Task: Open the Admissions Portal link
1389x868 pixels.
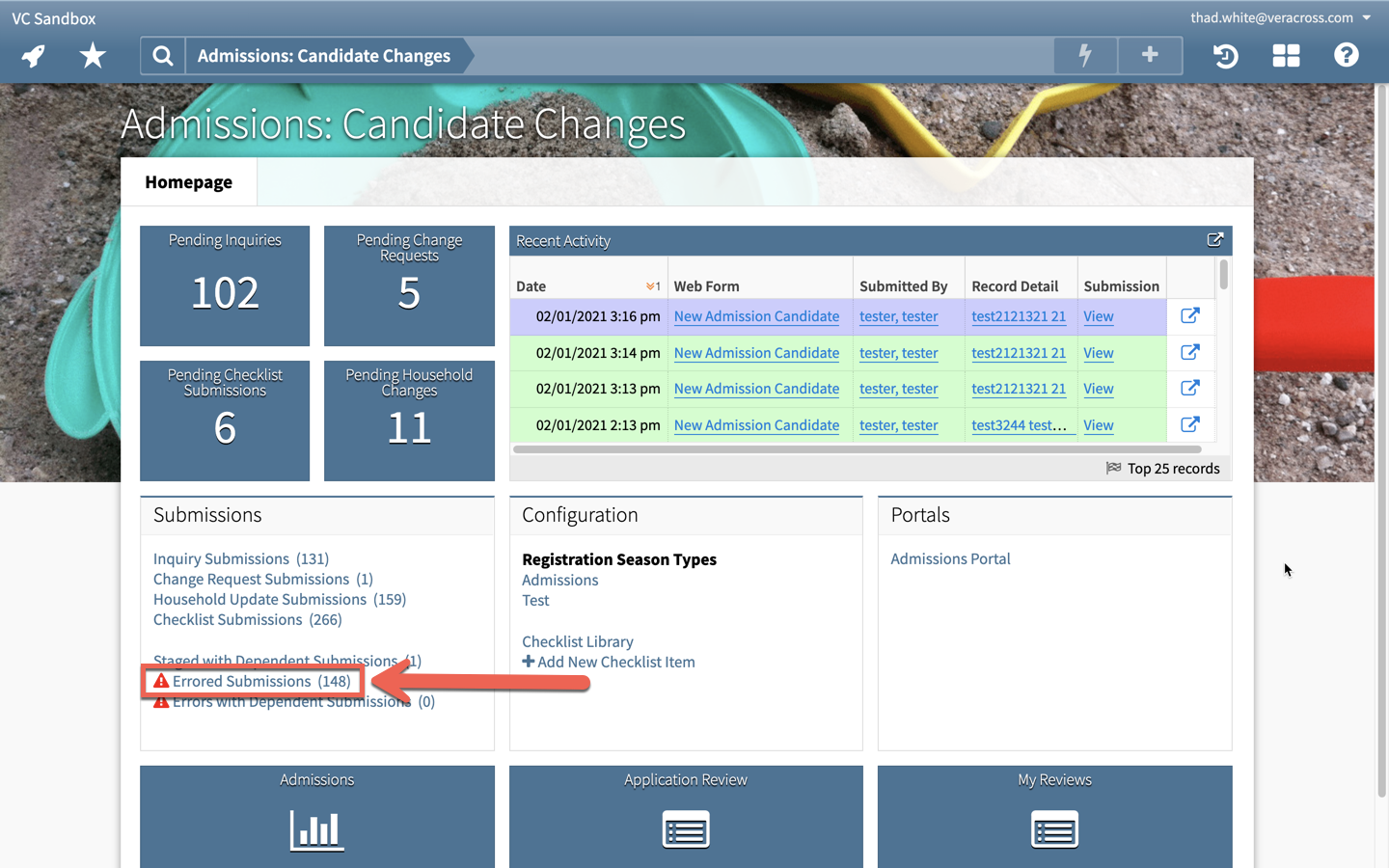Action: pos(950,559)
